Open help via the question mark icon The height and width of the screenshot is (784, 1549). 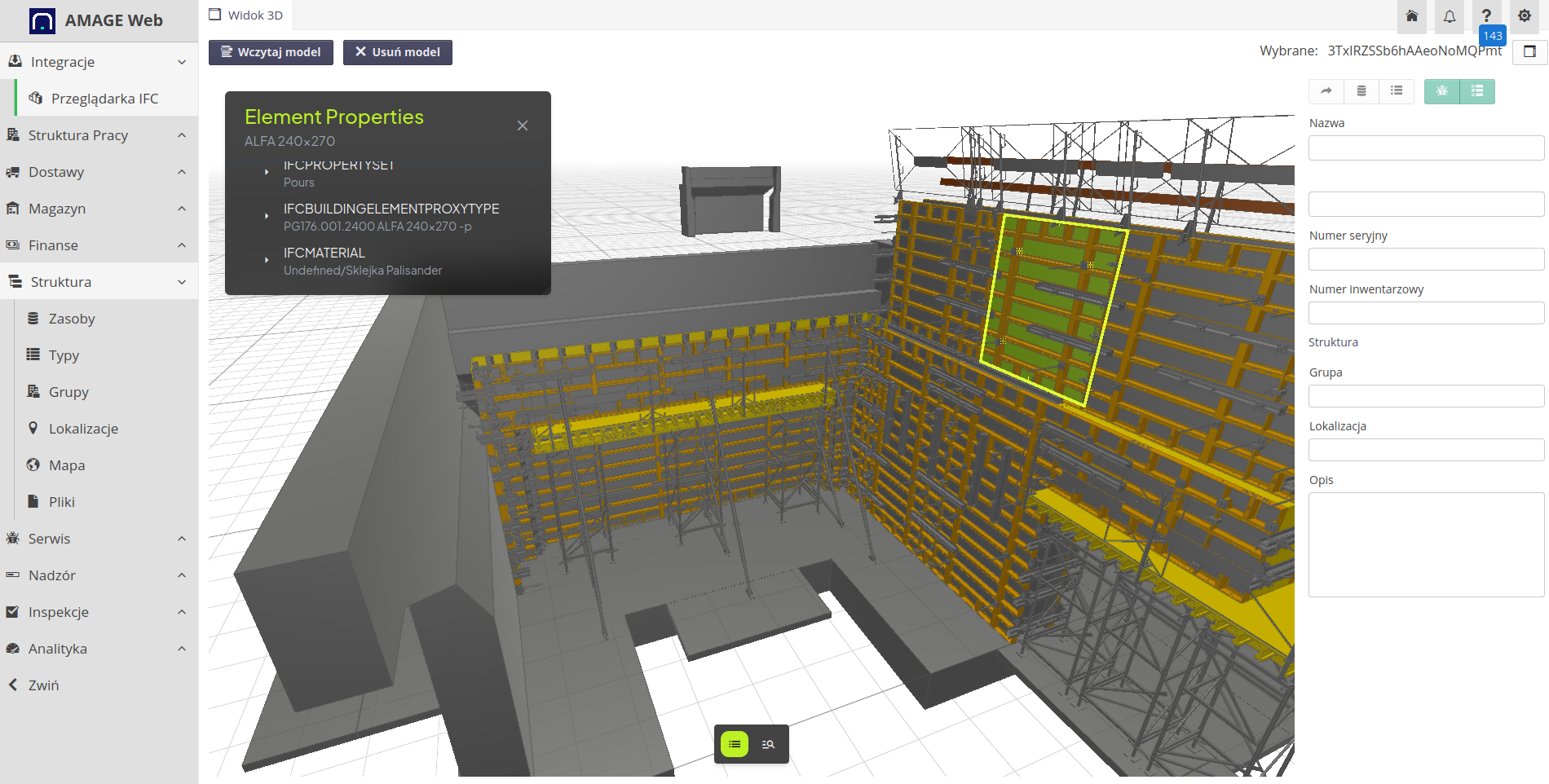[1486, 16]
